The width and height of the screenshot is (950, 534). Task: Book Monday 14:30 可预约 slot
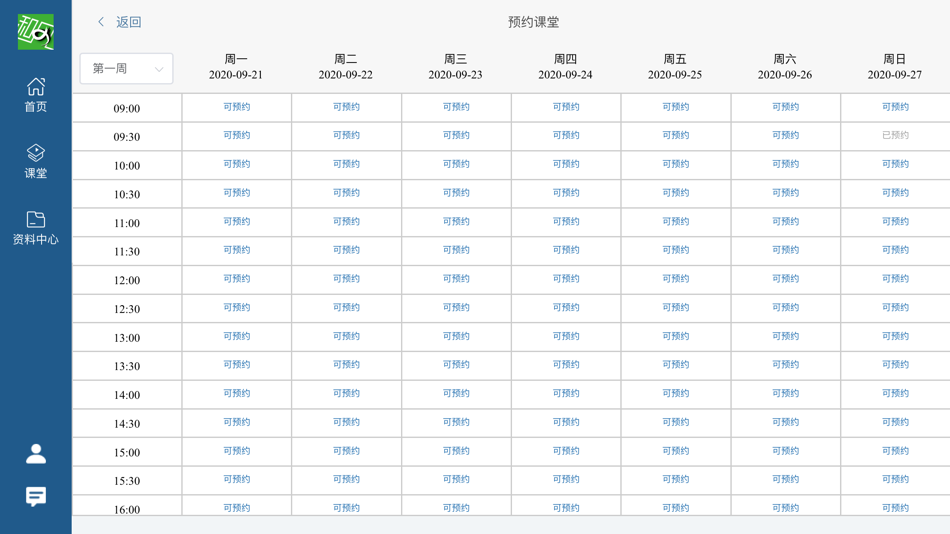coord(236,422)
